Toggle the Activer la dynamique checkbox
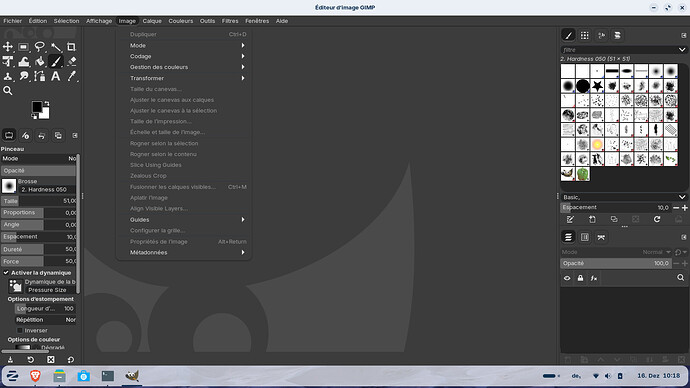Image resolution: width=690 pixels, height=388 pixels. [6, 273]
